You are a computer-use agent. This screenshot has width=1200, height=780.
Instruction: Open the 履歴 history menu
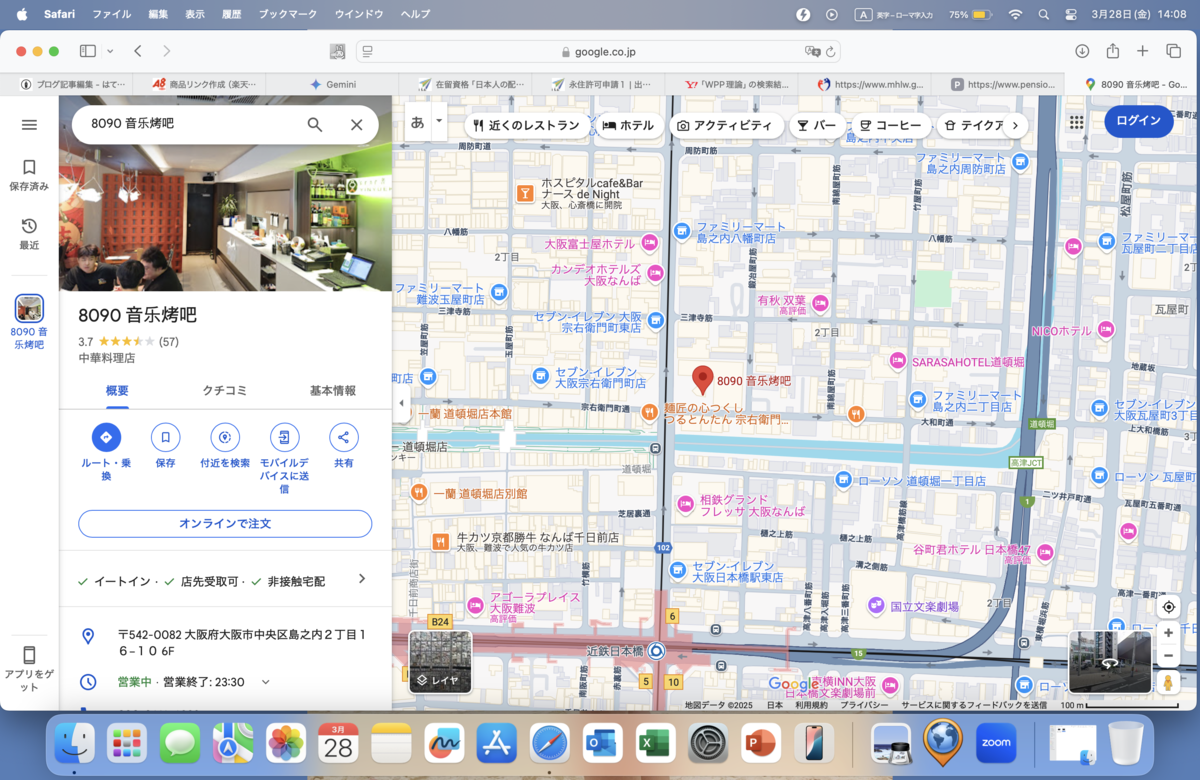pyautogui.click(x=231, y=14)
